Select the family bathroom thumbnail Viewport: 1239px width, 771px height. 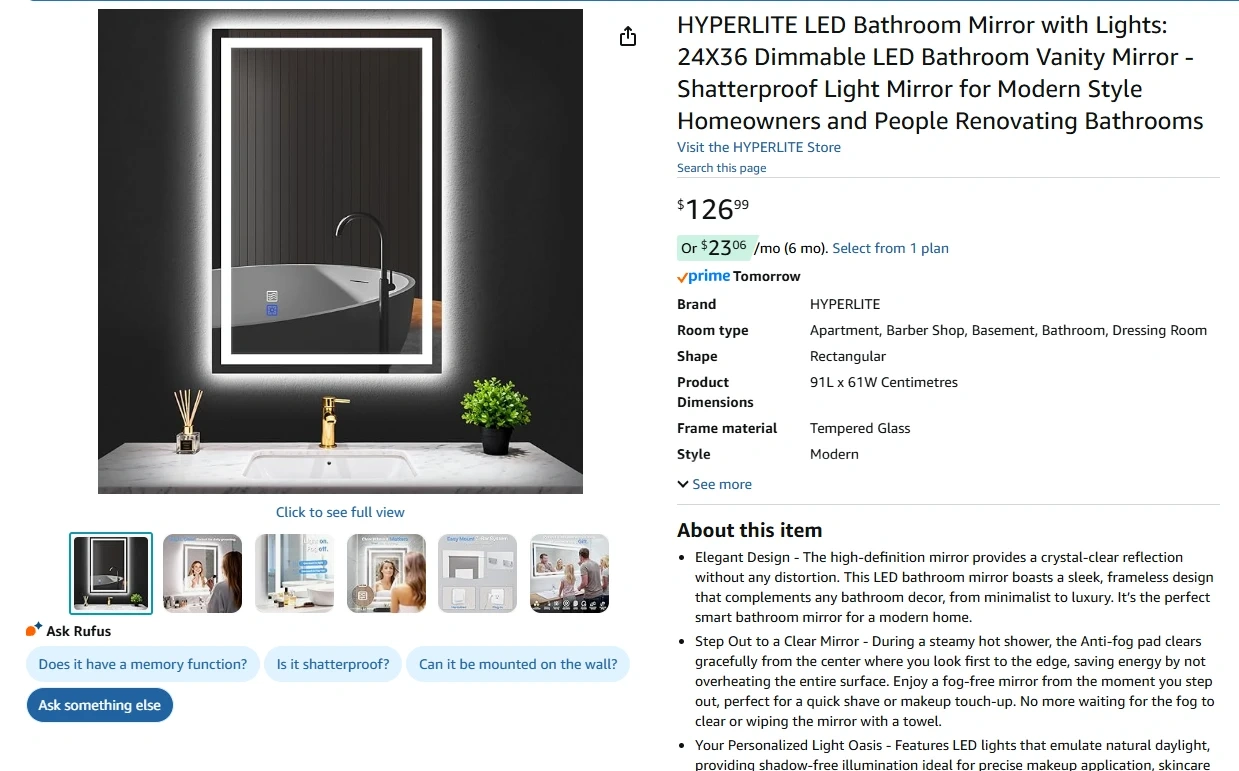pos(569,573)
